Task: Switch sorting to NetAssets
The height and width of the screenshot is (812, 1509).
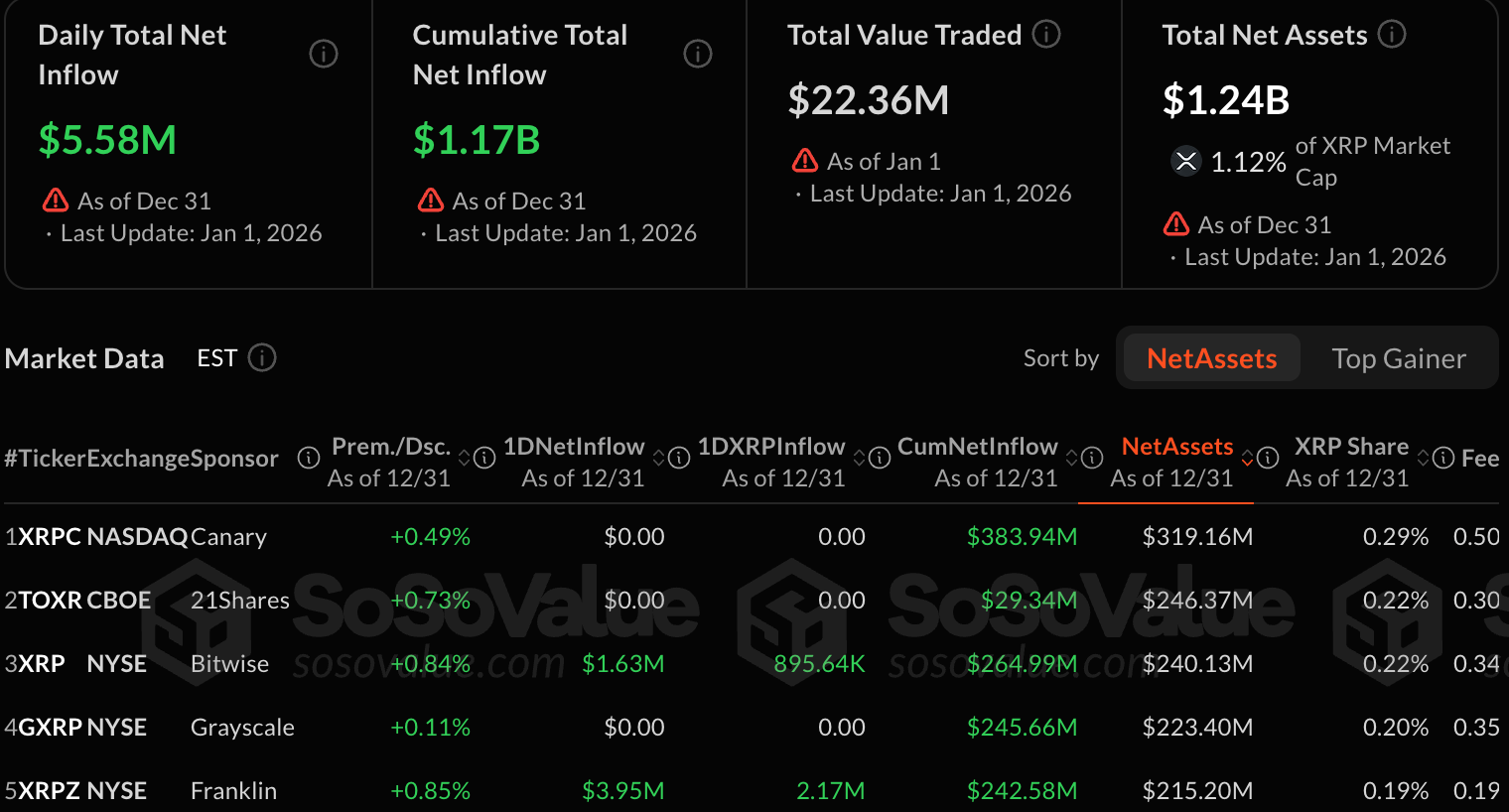Action: coord(1211,358)
